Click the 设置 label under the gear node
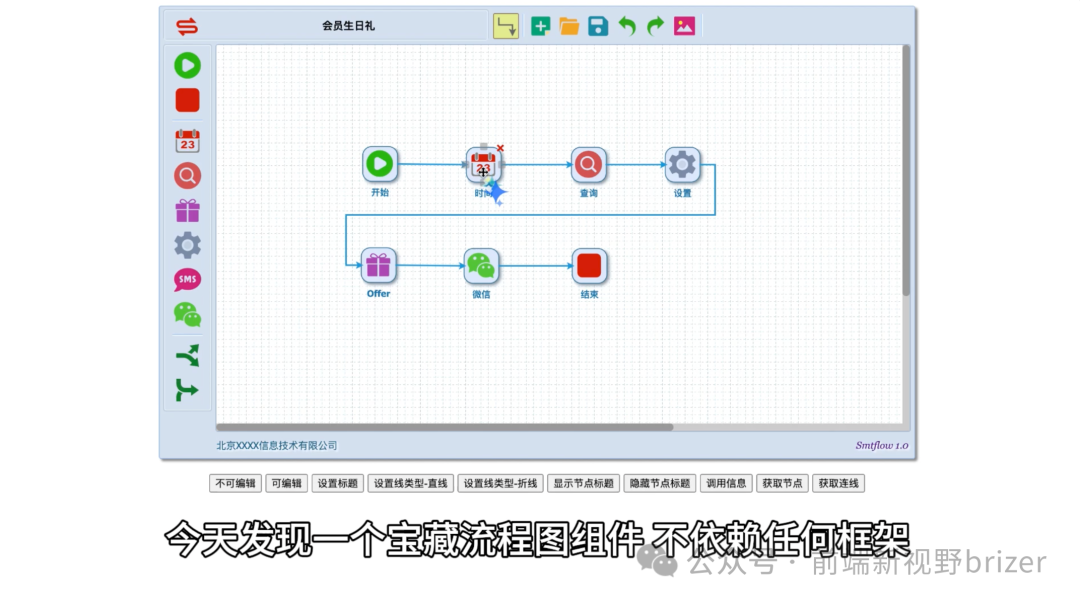The width and height of the screenshot is (1080, 605). pos(682,193)
